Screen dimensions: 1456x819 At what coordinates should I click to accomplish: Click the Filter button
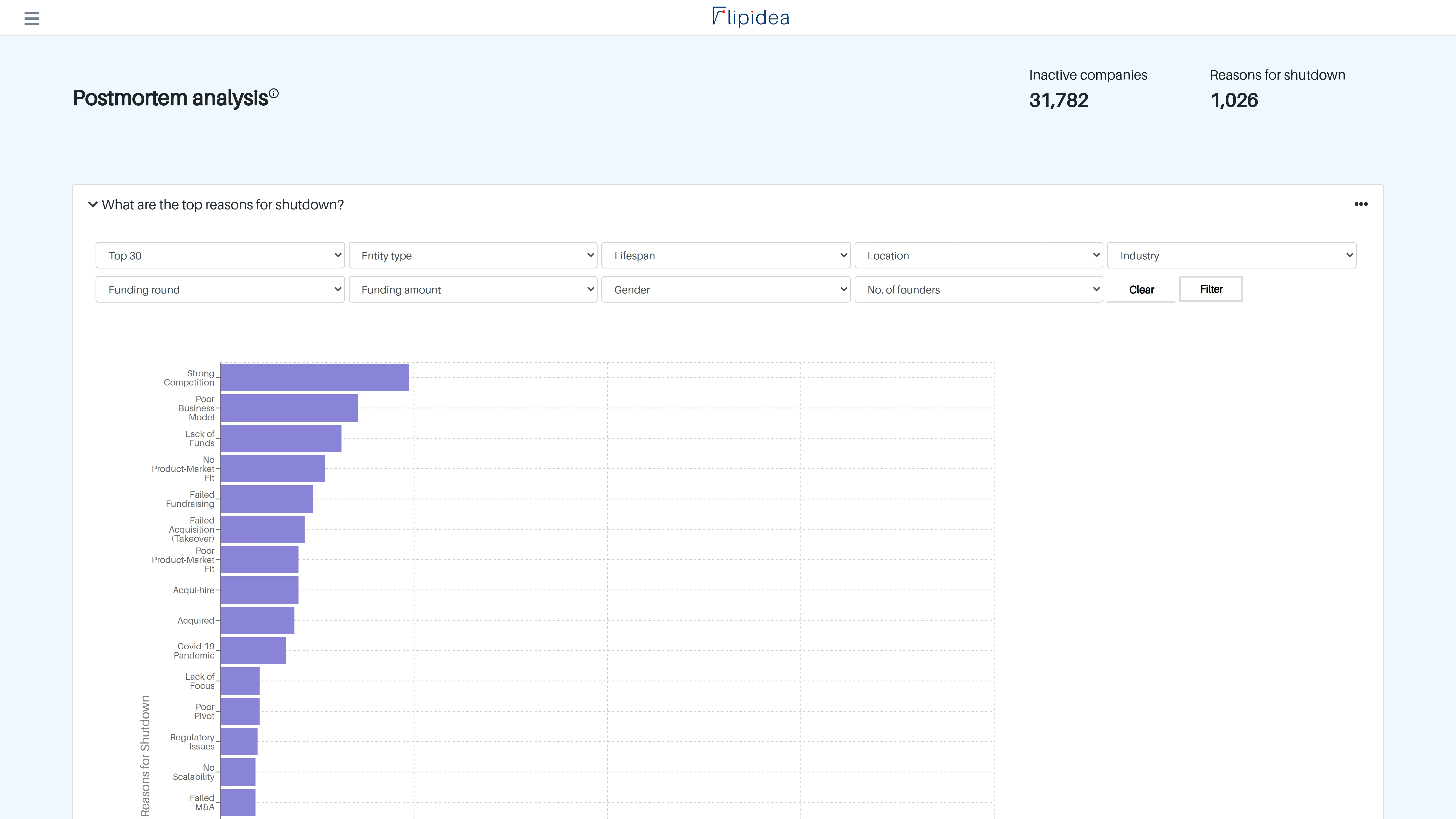[1211, 289]
